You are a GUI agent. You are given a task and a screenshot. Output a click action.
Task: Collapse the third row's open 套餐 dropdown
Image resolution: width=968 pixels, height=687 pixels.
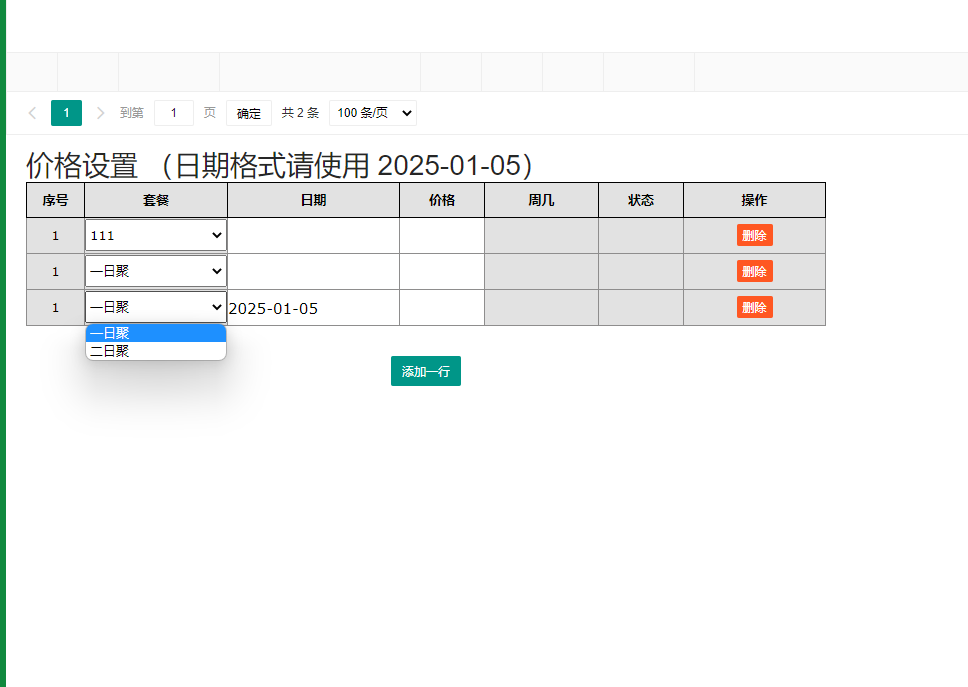[156, 307]
